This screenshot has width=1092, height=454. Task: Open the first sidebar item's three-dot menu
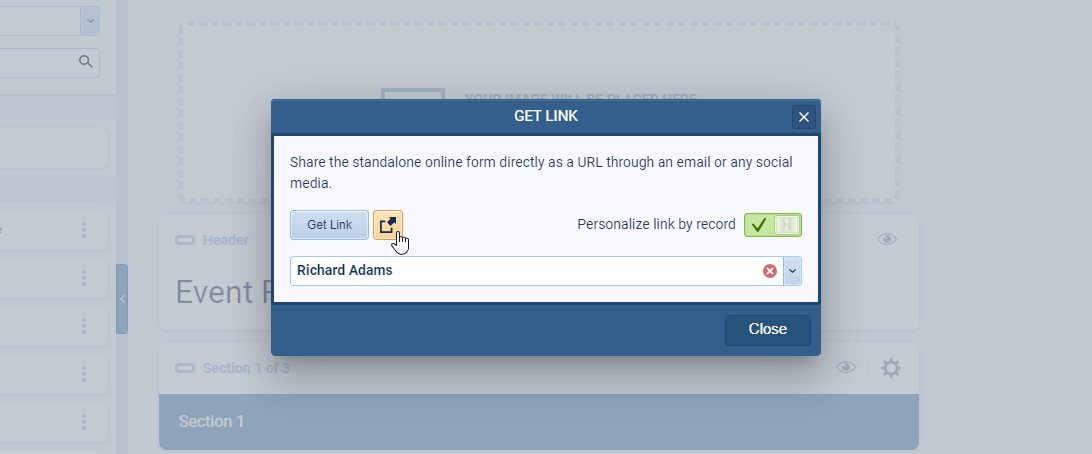[84, 231]
